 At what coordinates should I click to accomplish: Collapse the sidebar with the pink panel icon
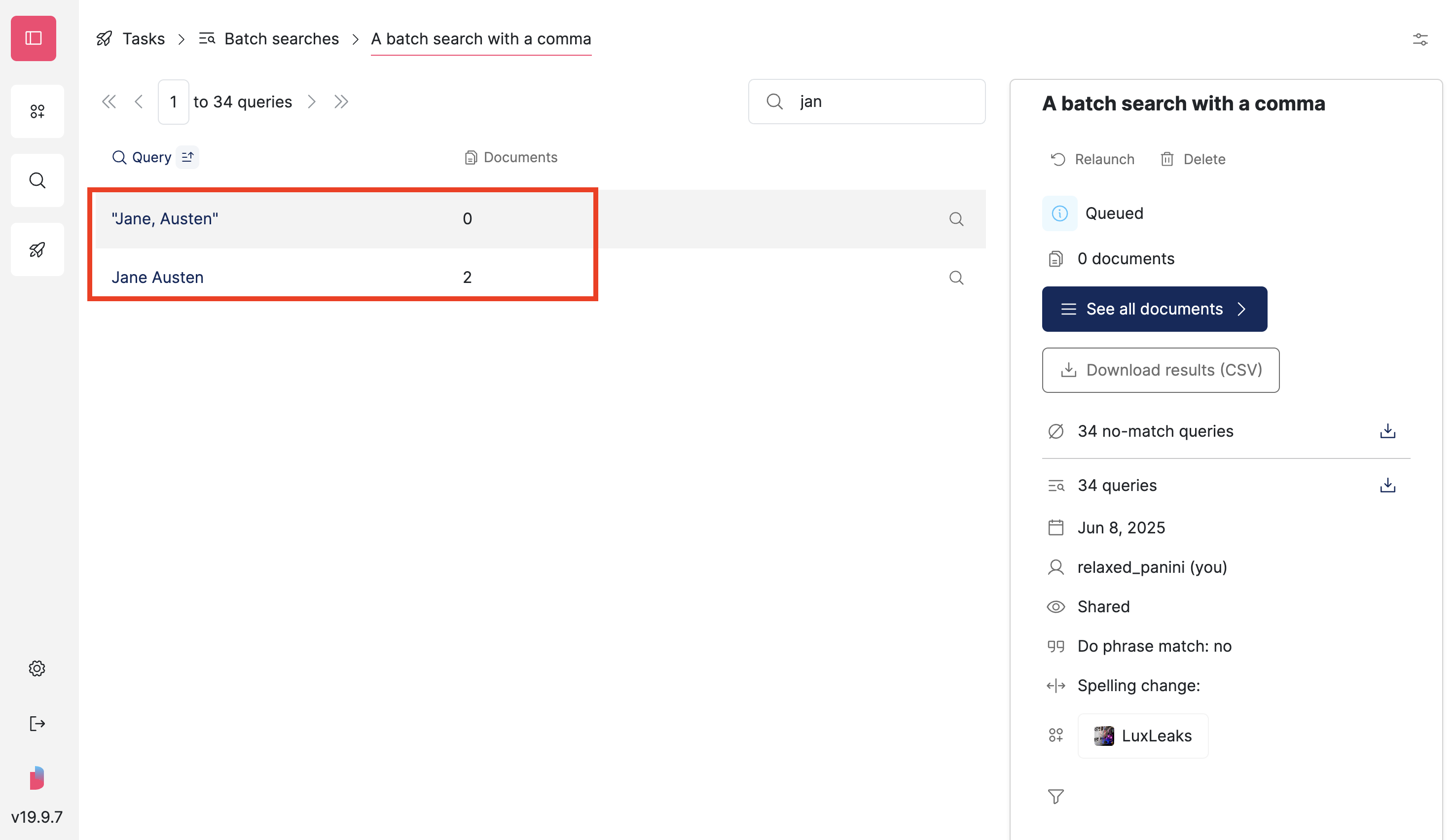point(33,38)
